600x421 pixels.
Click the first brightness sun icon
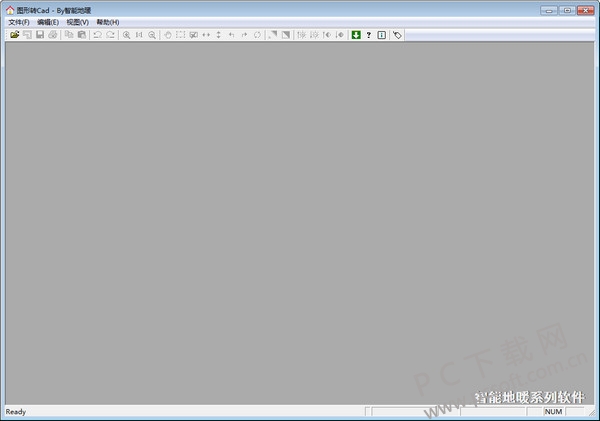coord(302,35)
